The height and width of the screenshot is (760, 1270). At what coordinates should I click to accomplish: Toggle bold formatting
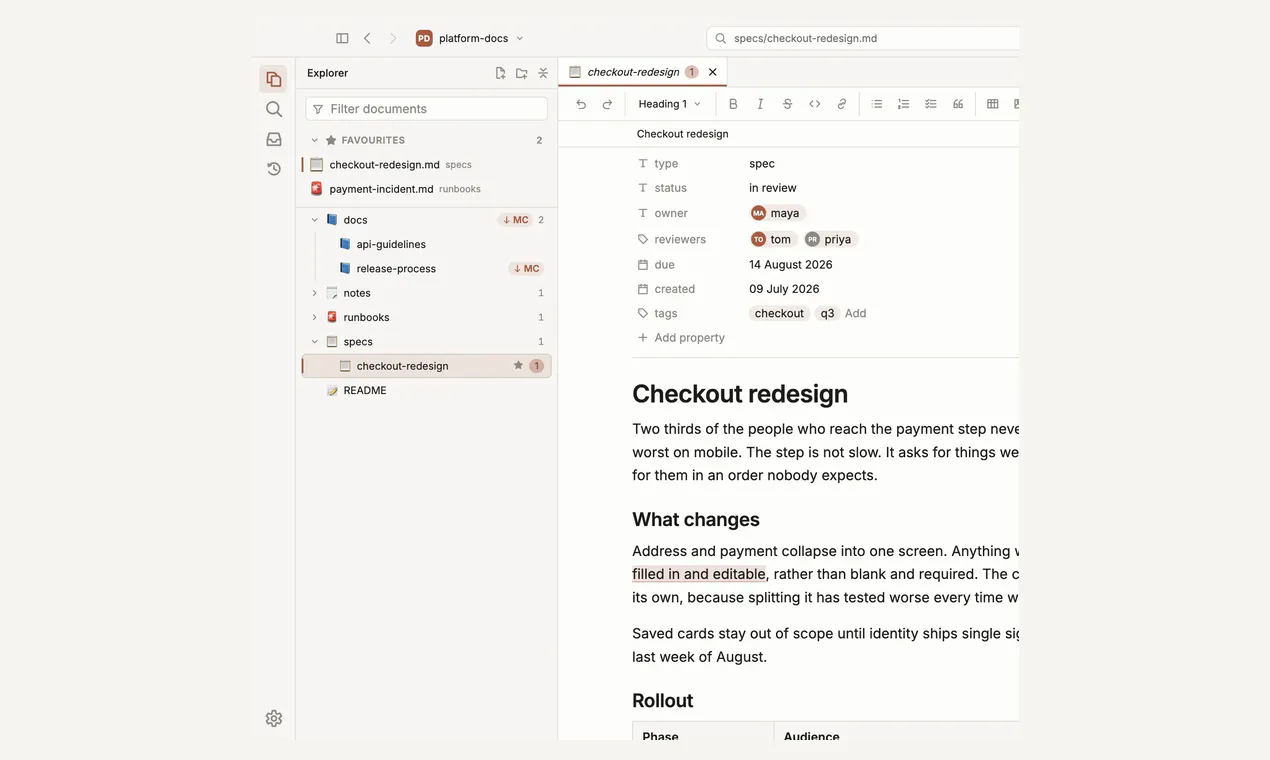tap(733, 104)
